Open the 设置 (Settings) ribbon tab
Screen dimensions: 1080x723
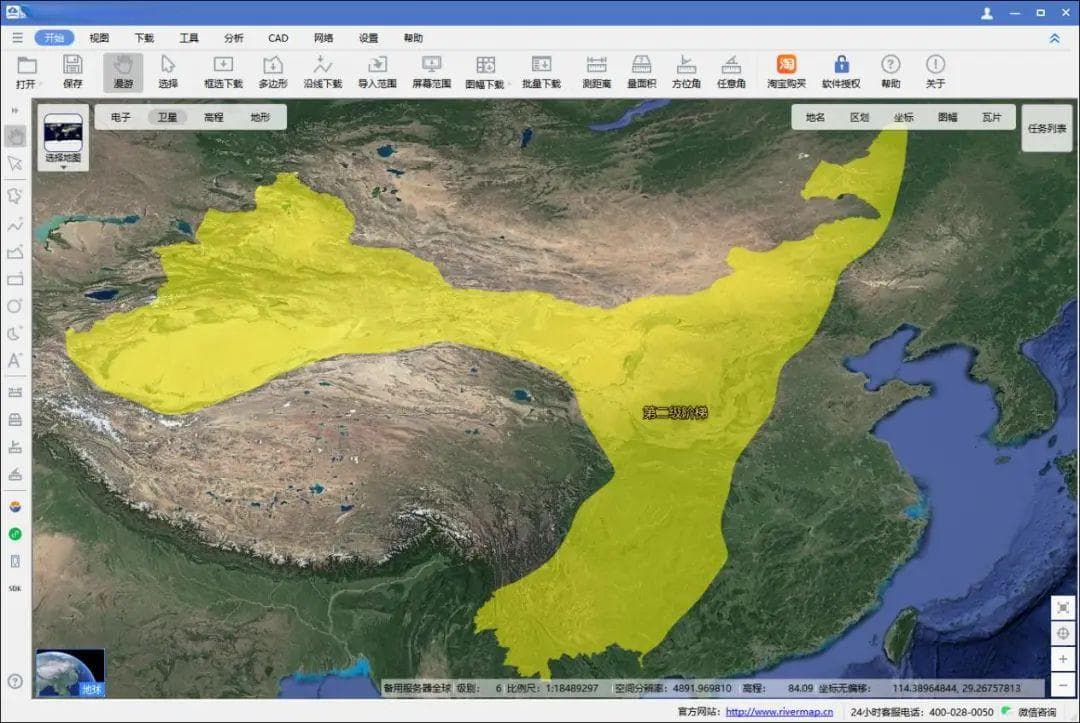coord(368,38)
